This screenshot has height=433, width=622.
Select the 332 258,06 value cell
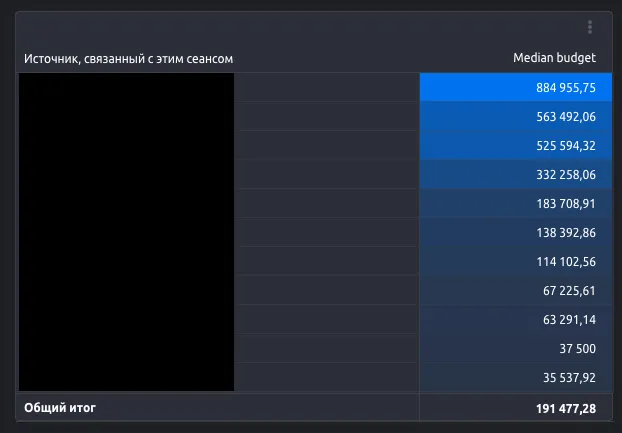coord(566,174)
